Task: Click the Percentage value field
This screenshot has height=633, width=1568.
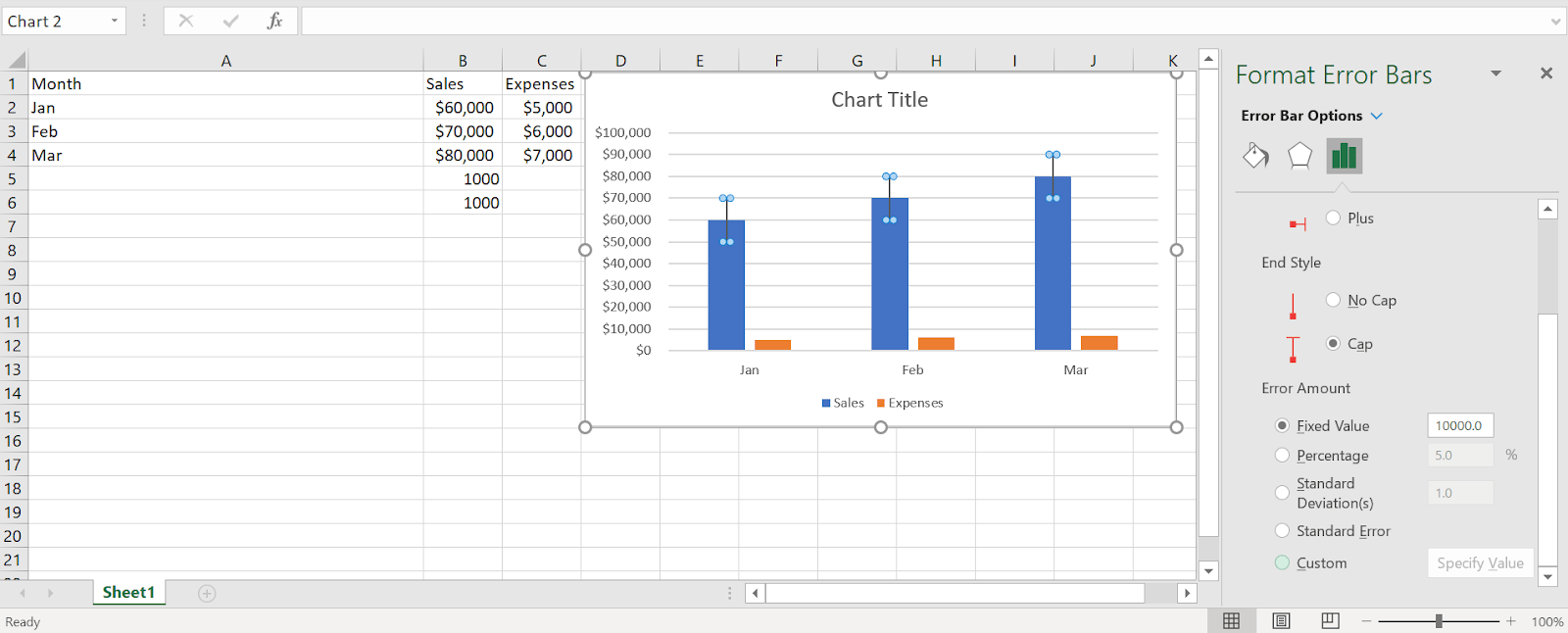Action: 1460,455
